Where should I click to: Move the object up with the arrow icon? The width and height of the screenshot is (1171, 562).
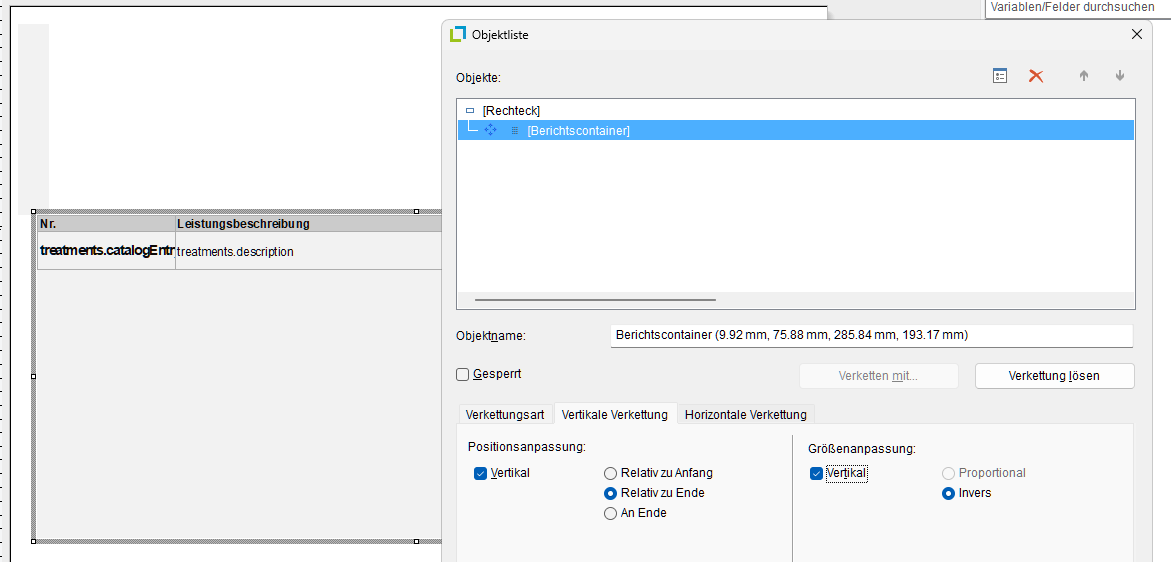point(1083,76)
